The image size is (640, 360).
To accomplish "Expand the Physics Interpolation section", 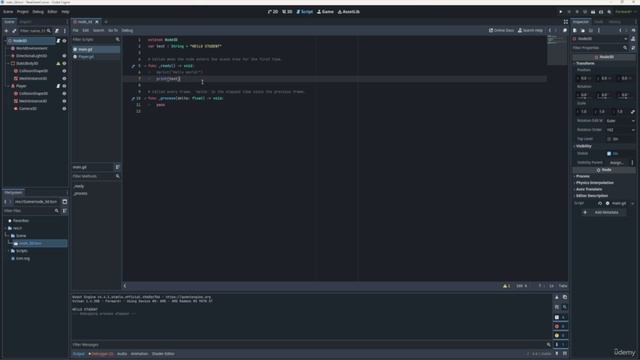I will click(604, 183).
